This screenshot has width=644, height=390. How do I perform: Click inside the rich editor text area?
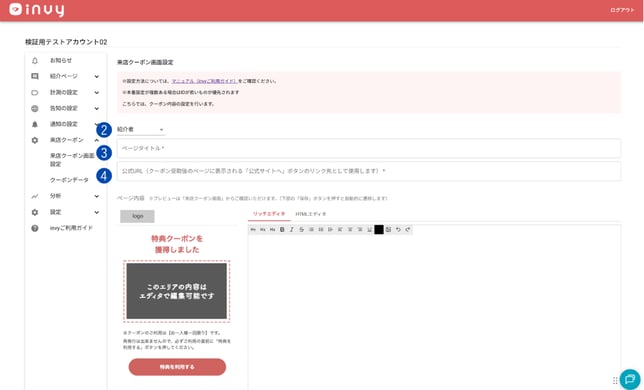(x=435, y=312)
